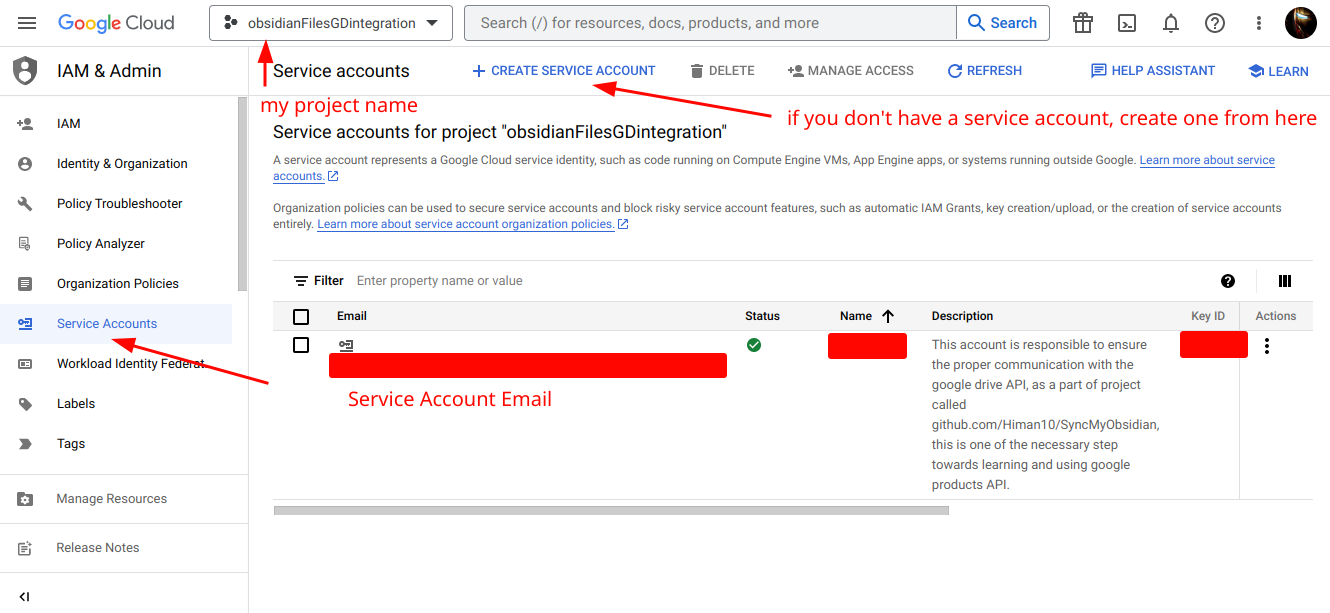Sort by Status column header

762,316
